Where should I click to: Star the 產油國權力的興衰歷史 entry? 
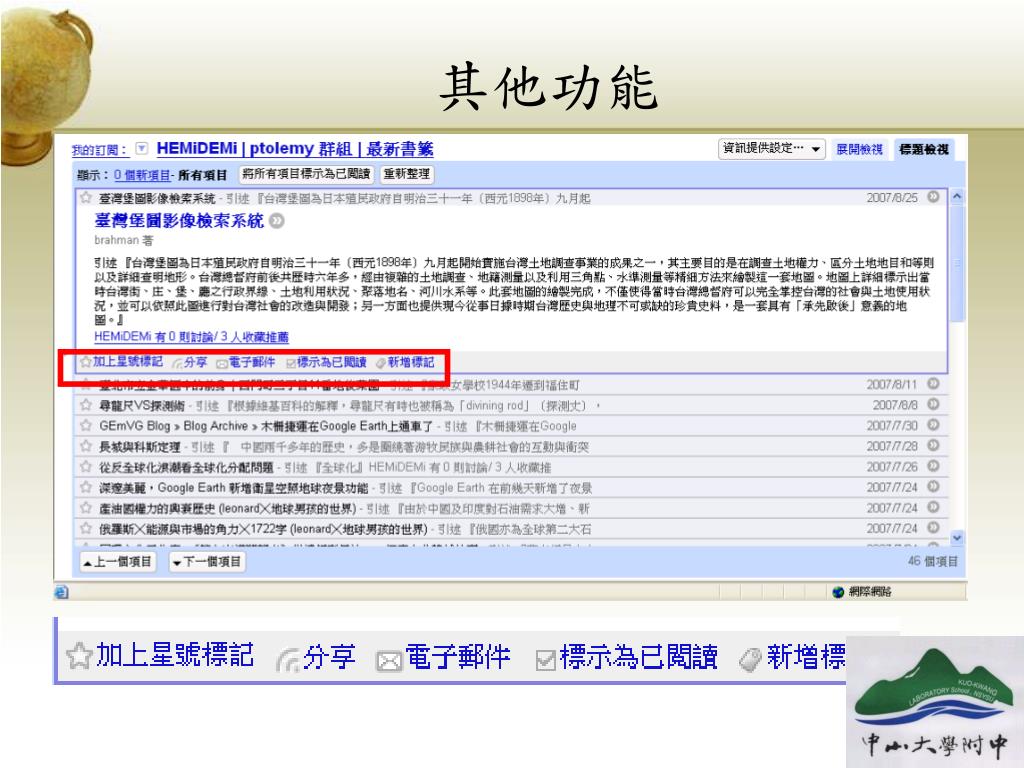tap(86, 507)
